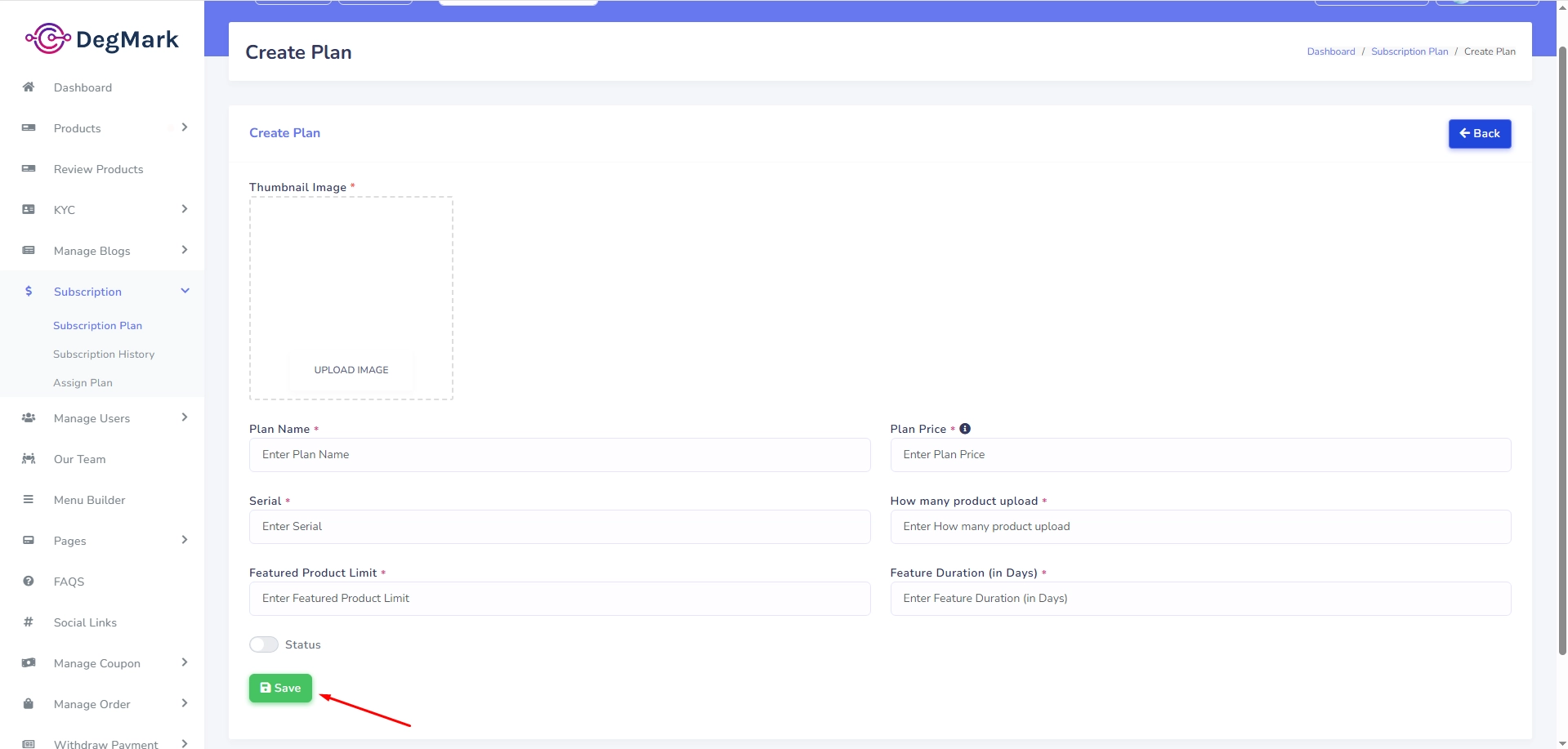Click the Pages sidebar icon

pyautogui.click(x=29, y=540)
